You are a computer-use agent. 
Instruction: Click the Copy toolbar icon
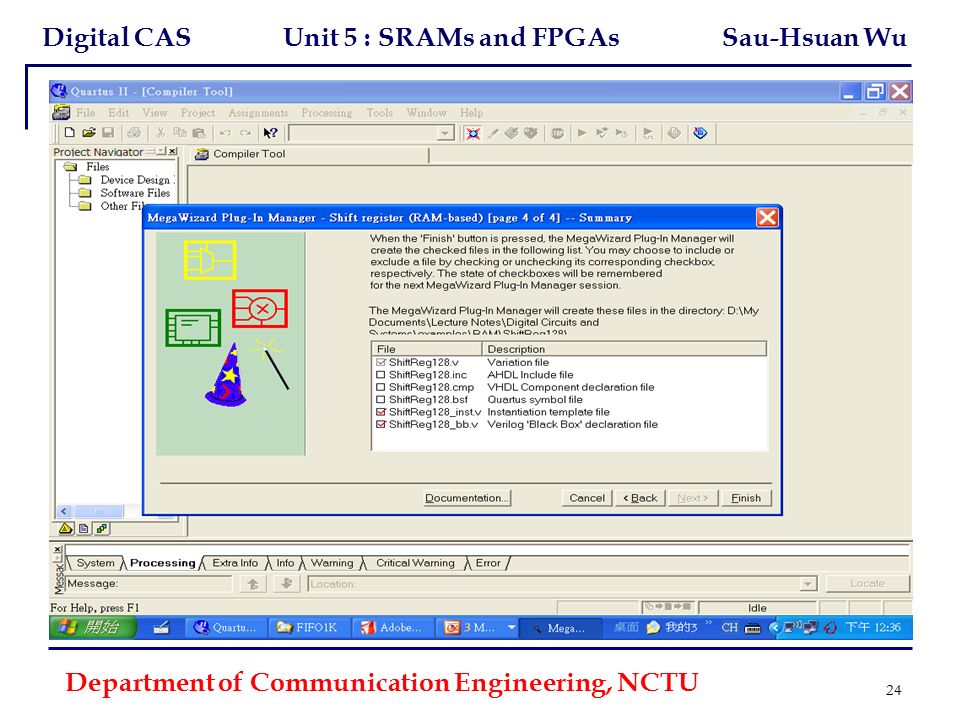tap(179, 133)
